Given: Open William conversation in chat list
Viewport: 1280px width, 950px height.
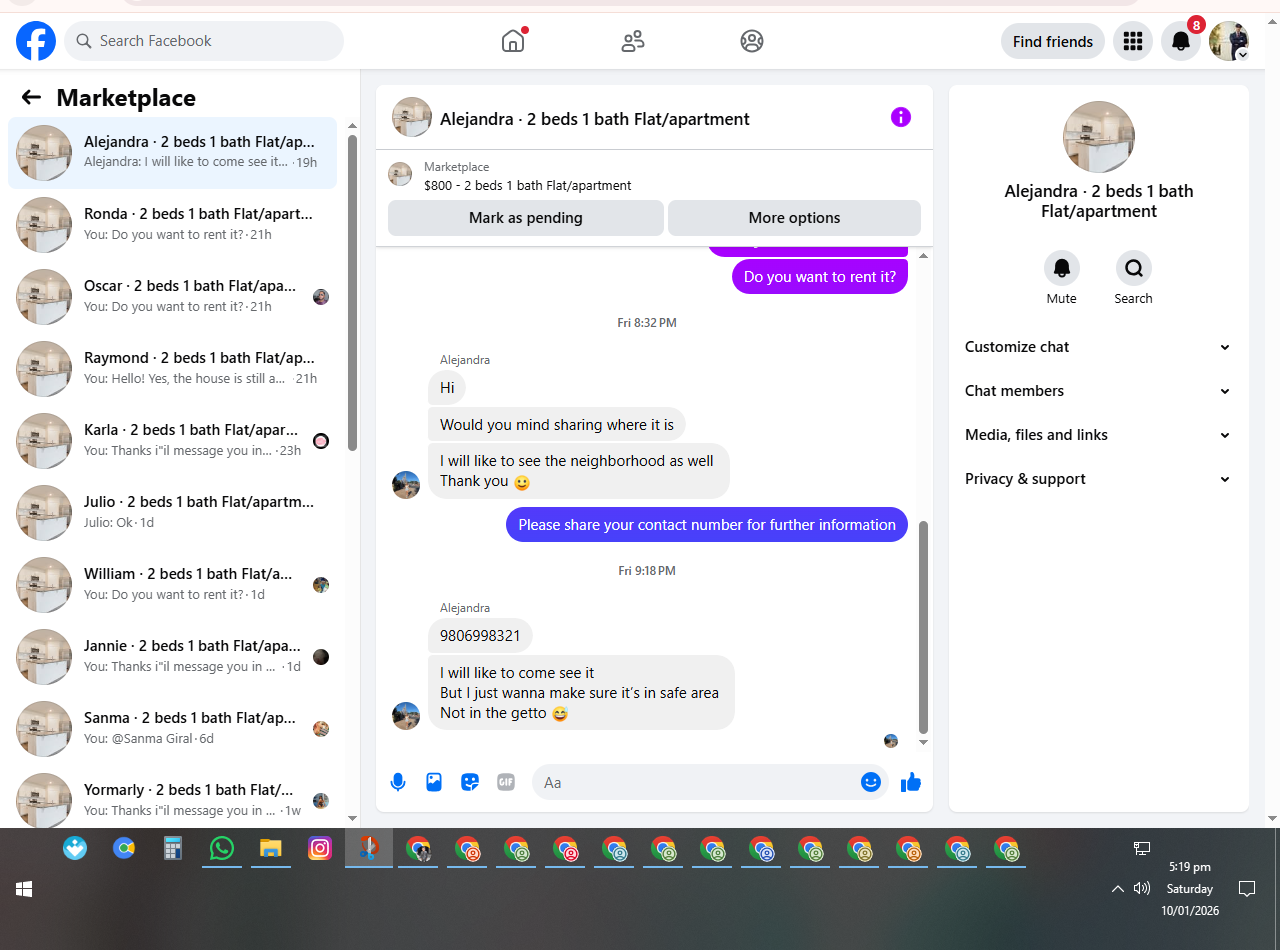Looking at the screenshot, I should click(x=172, y=584).
